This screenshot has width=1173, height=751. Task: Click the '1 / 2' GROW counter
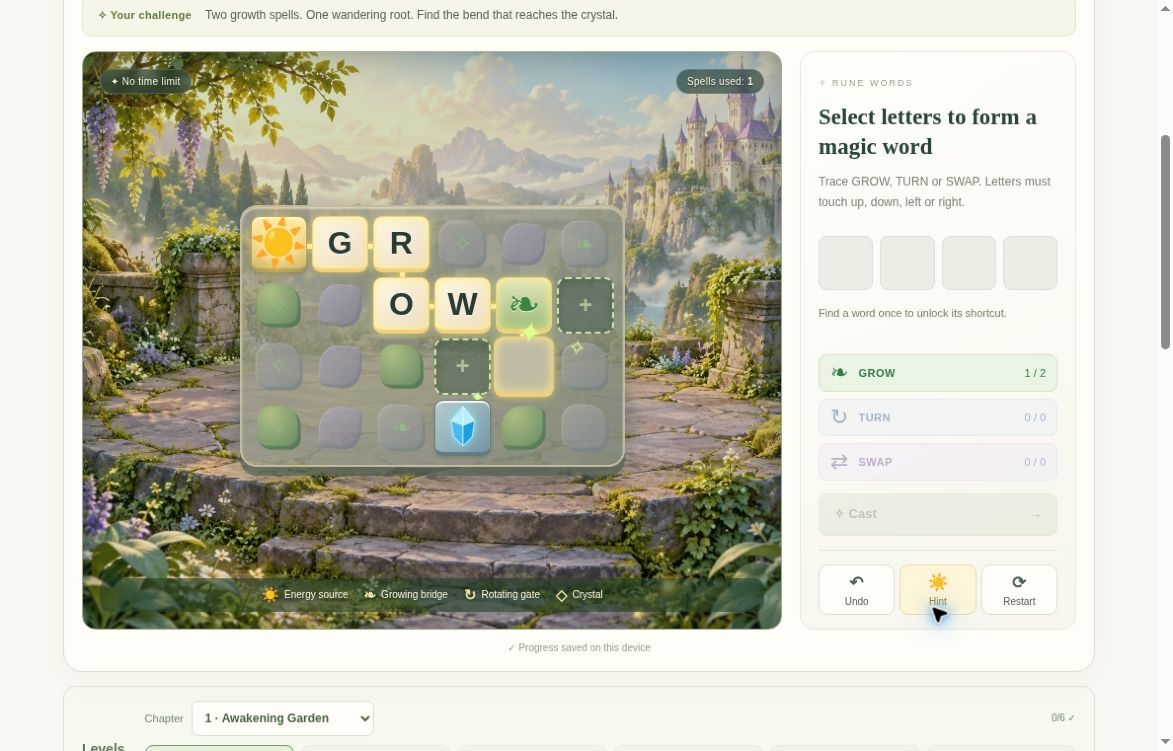pos(1035,373)
